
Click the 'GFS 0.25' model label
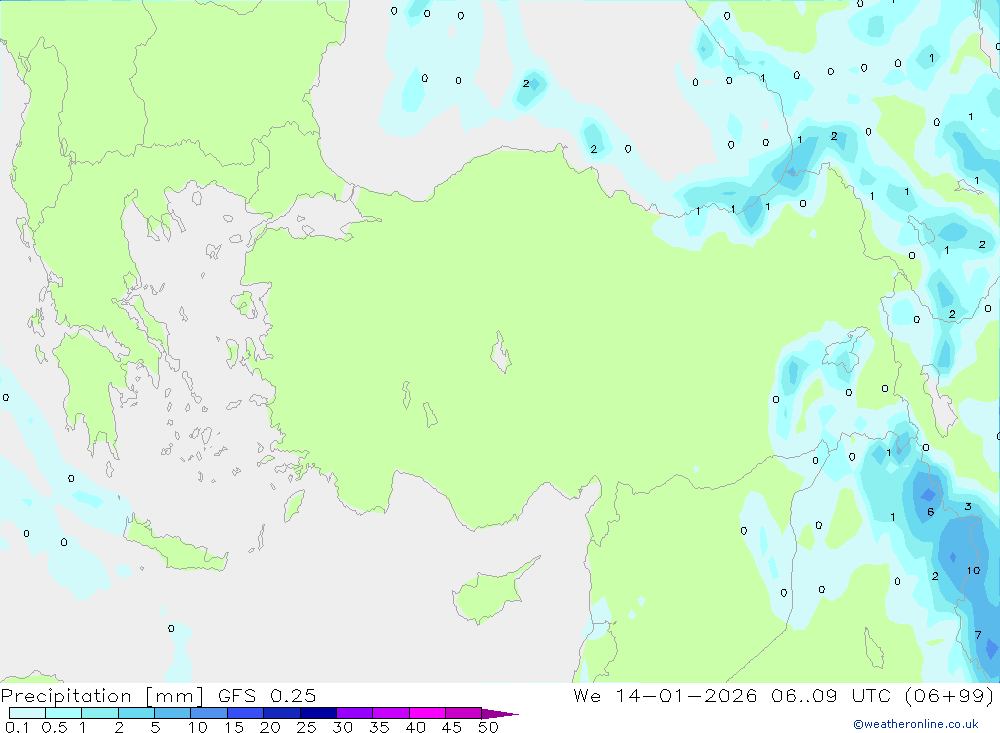pyautogui.click(x=267, y=696)
